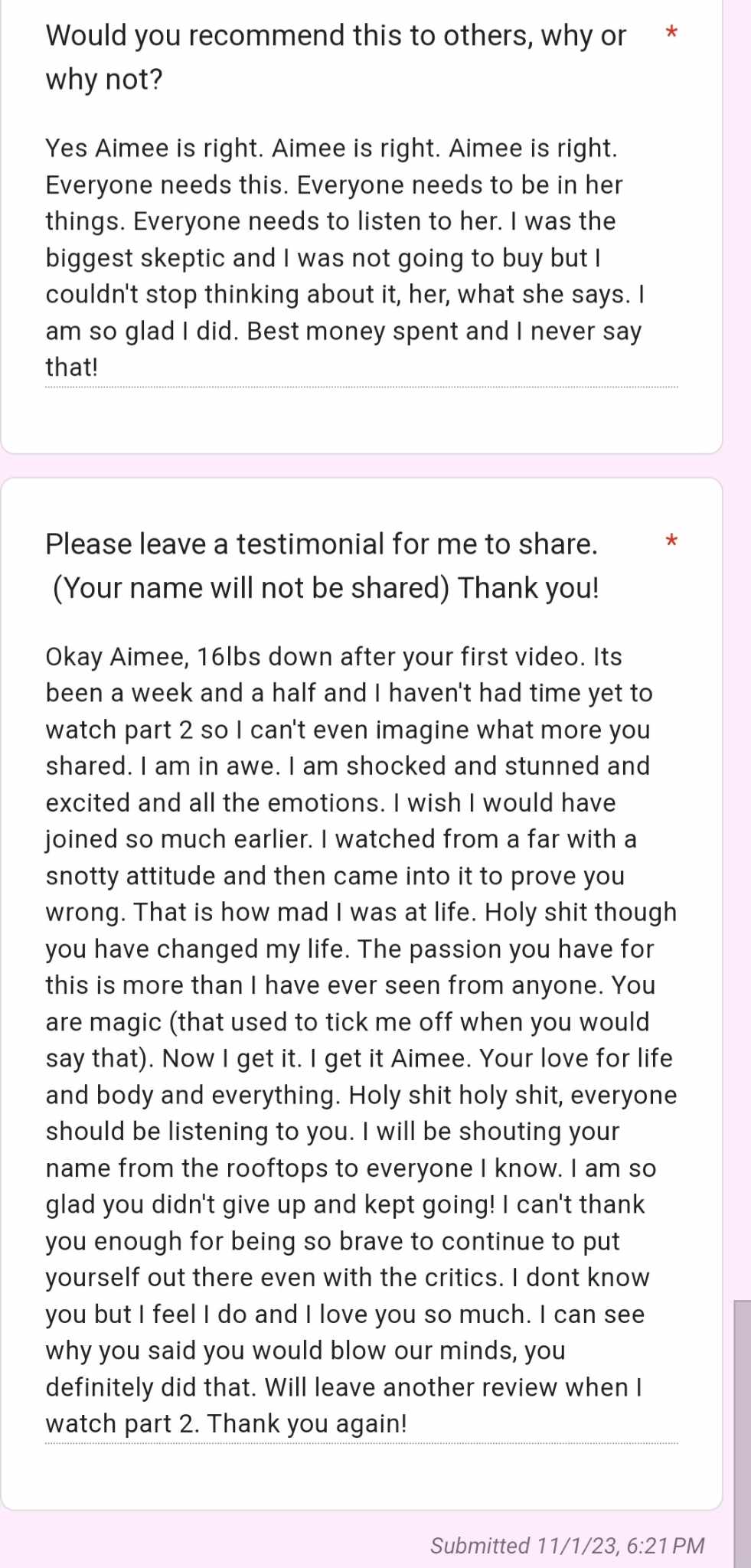The image size is (751, 1568).
Task: Click the dotted underline below the testimonial answer
Action: 361,1444
